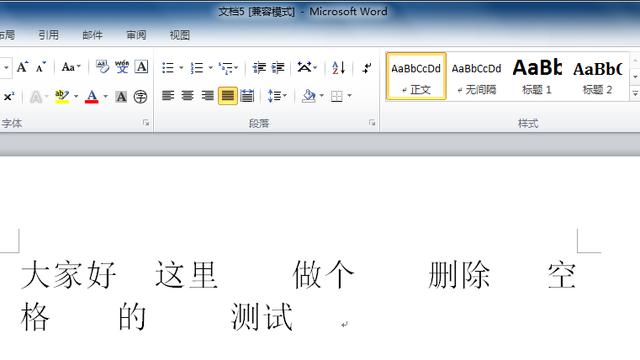Click the Grow Font button
The width and height of the screenshot is (640, 360).
pos(22,67)
